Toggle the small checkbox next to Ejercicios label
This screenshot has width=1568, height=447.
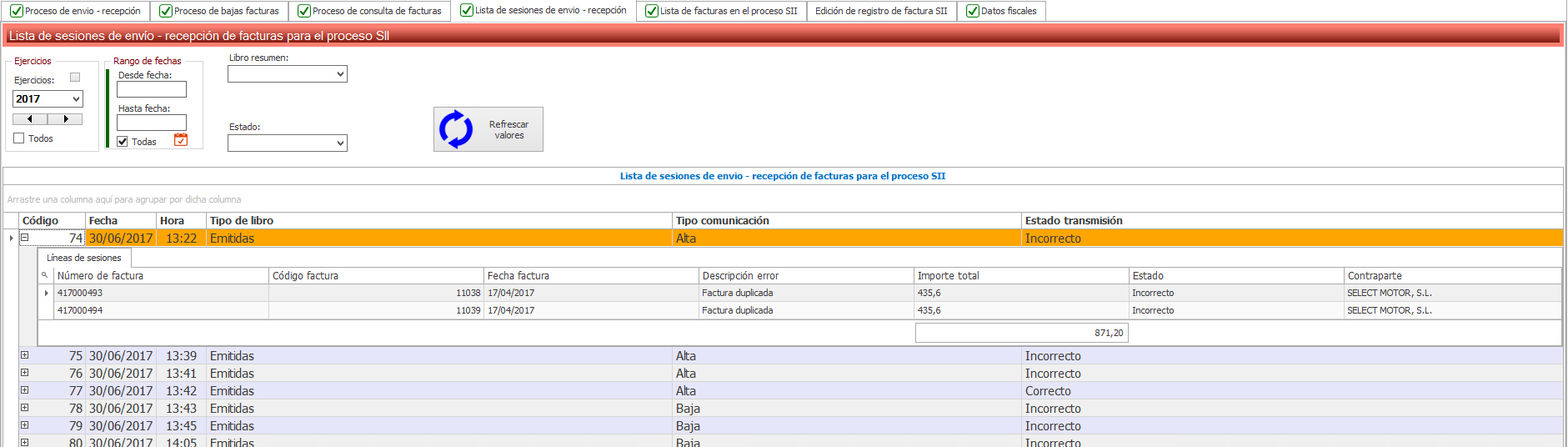click(x=75, y=78)
